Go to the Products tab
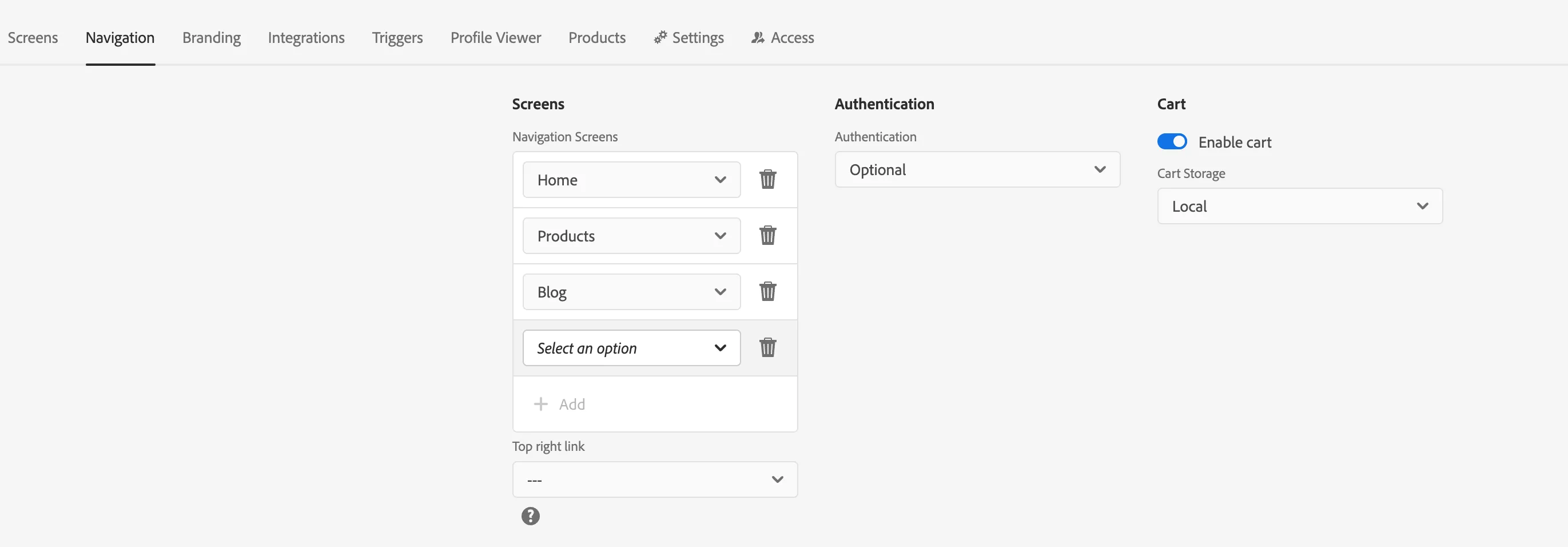 tap(597, 38)
